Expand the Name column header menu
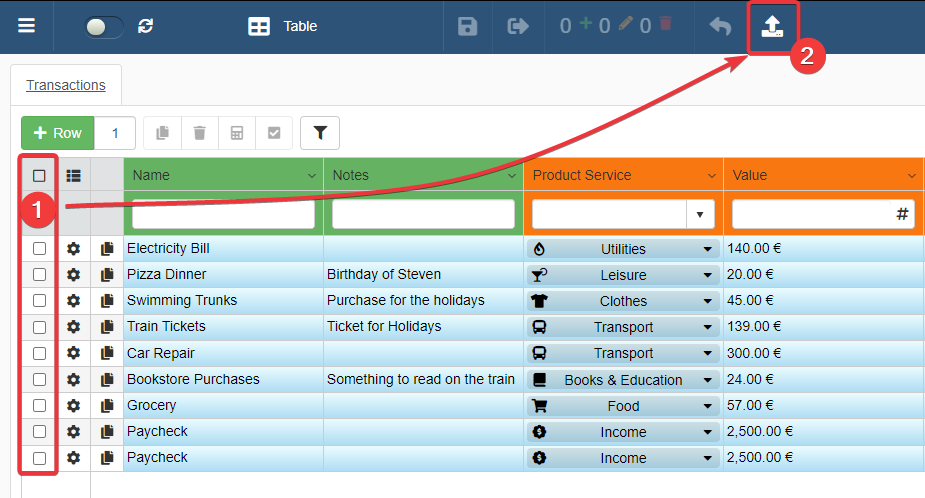This screenshot has height=498, width=925. click(310, 176)
